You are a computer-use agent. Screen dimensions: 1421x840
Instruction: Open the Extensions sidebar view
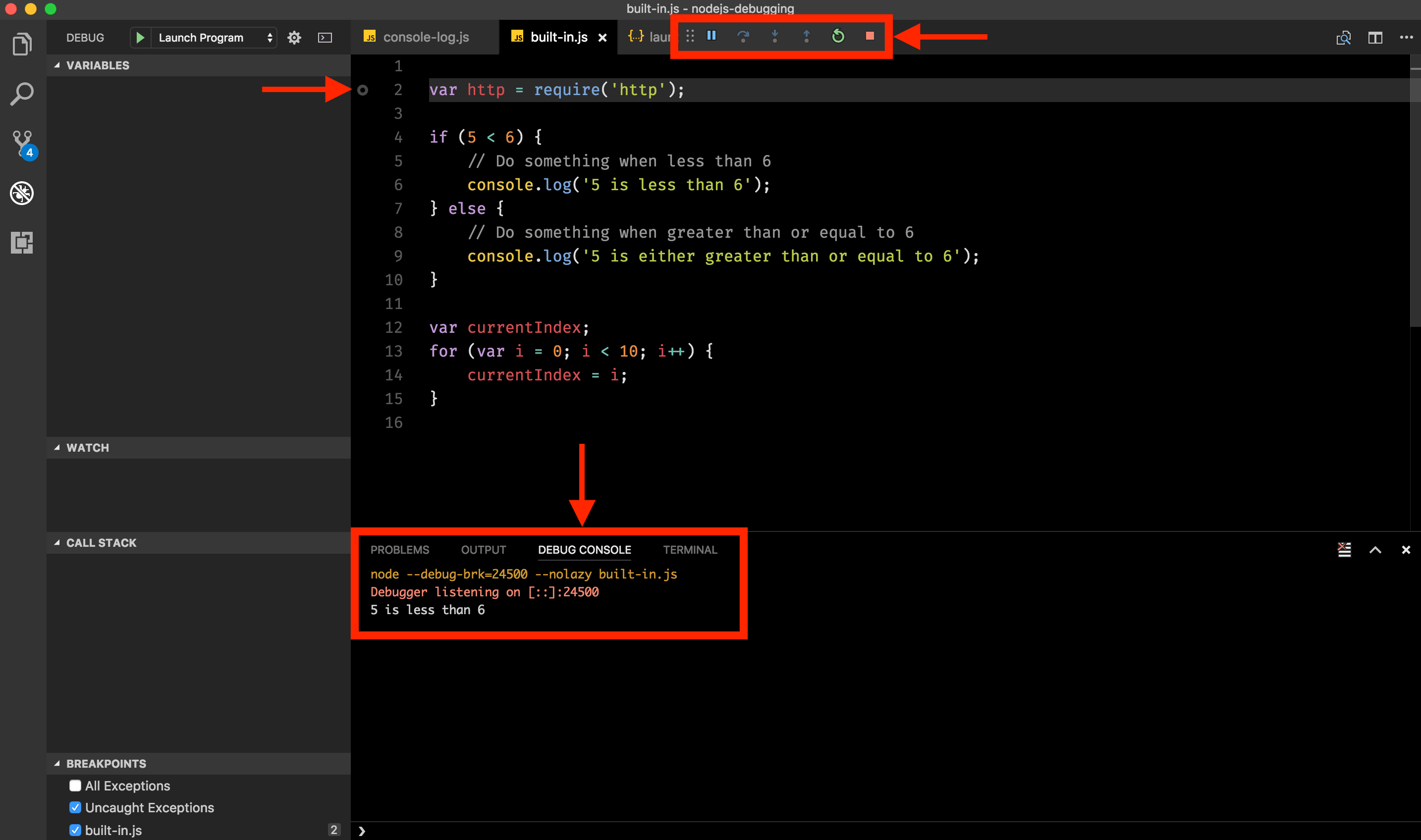click(x=22, y=242)
